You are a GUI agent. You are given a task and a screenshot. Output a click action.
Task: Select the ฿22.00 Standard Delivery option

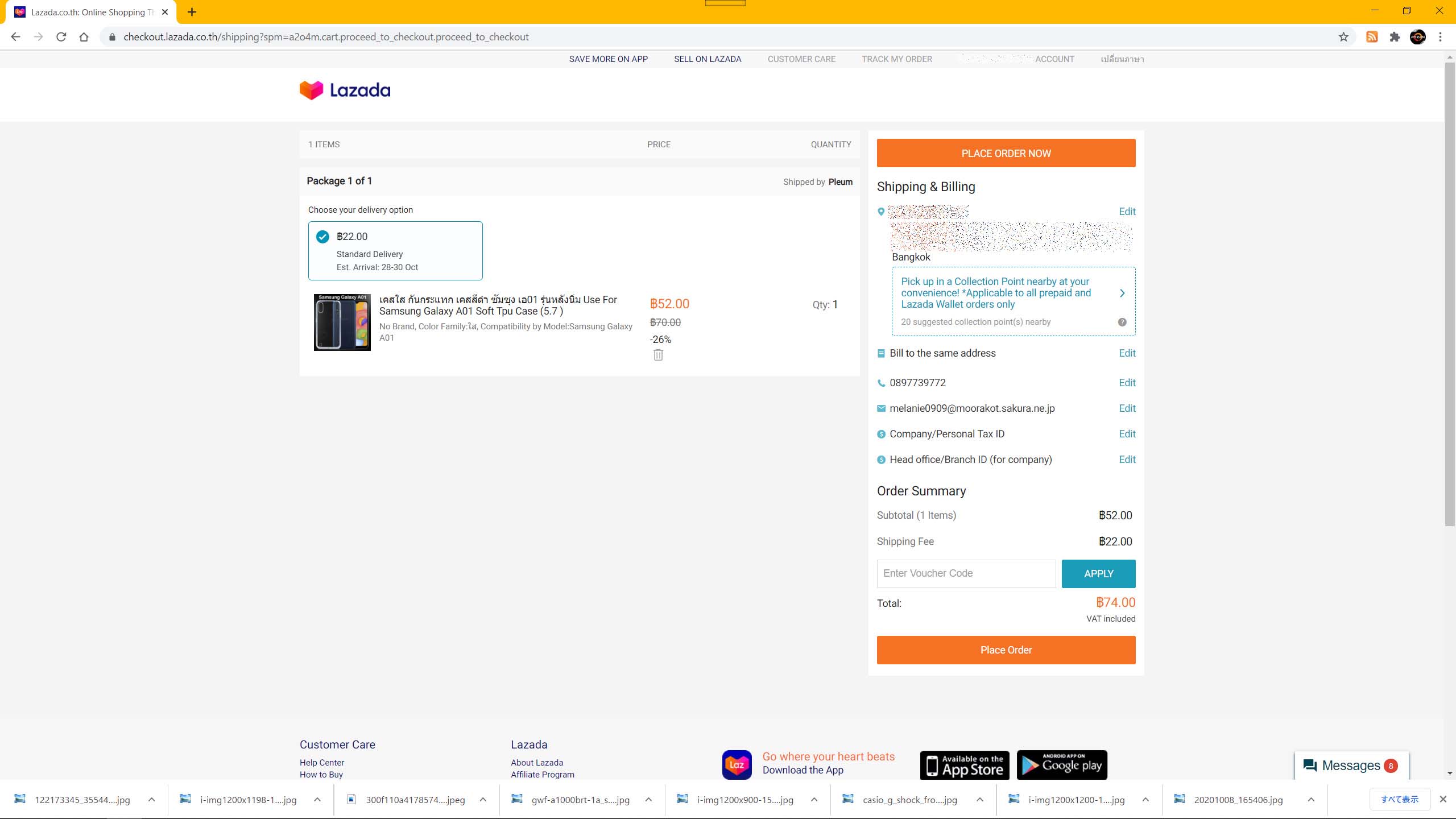point(395,251)
